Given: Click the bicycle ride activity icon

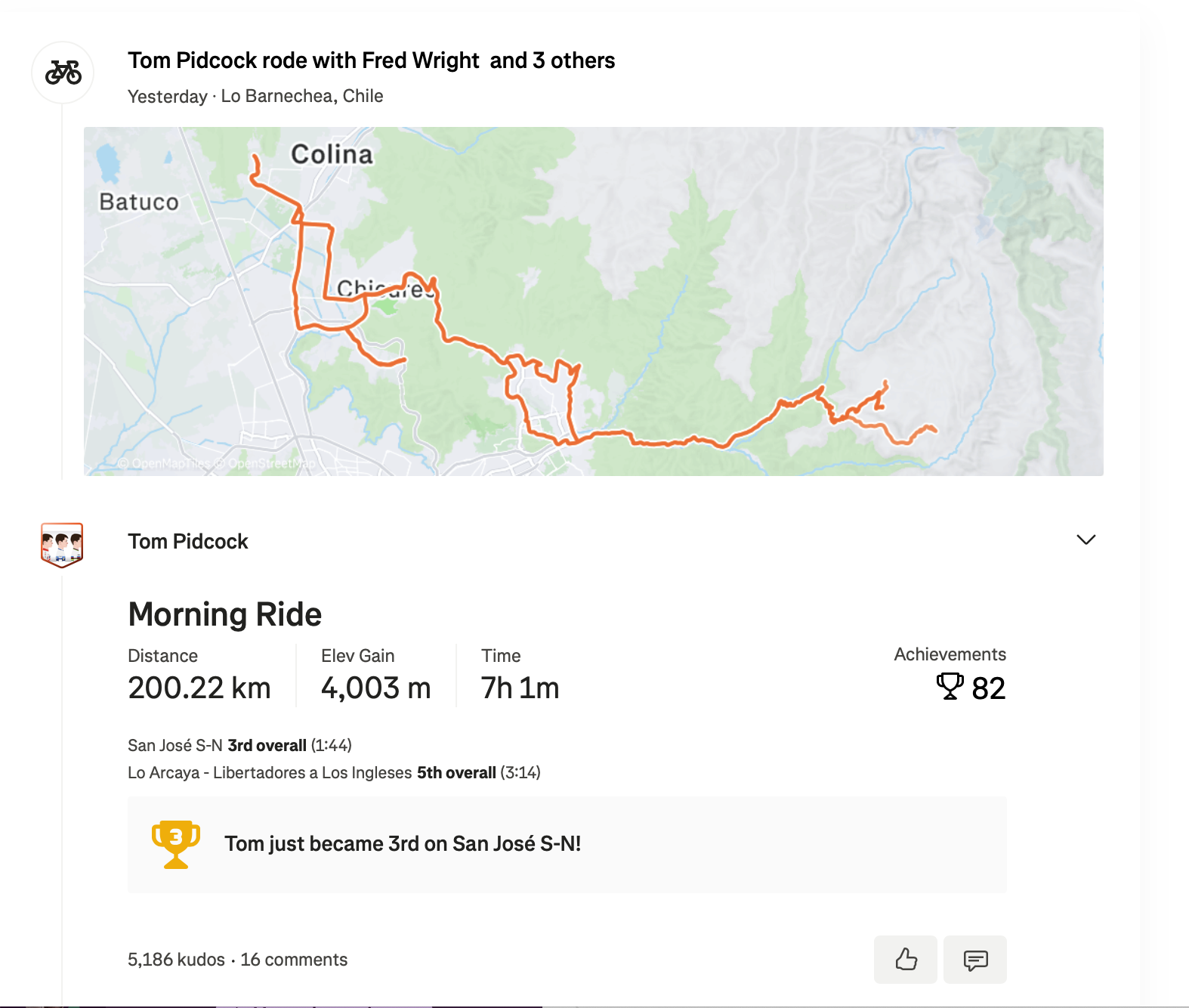Looking at the screenshot, I should pyautogui.click(x=63, y=72).
